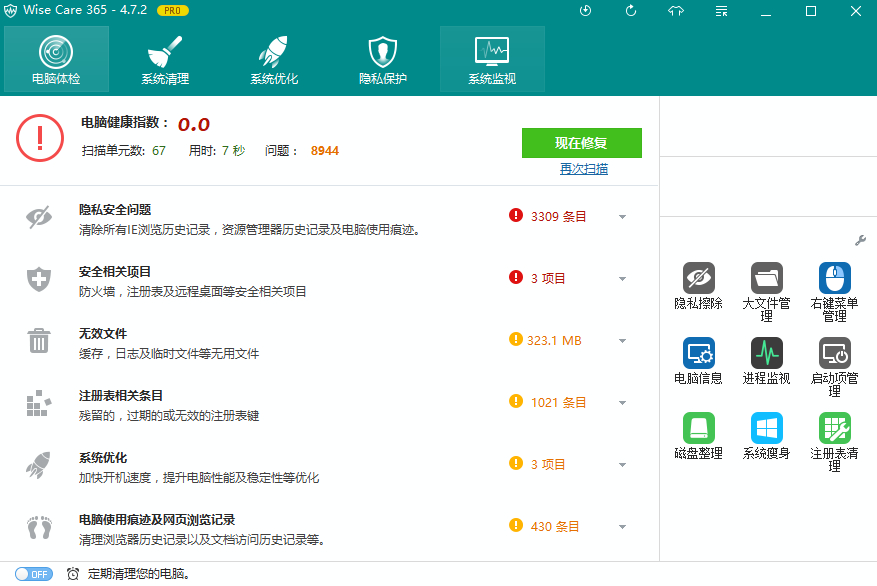
Task: Click the 定期清理您的电脑 text
Action: [139, 574]
